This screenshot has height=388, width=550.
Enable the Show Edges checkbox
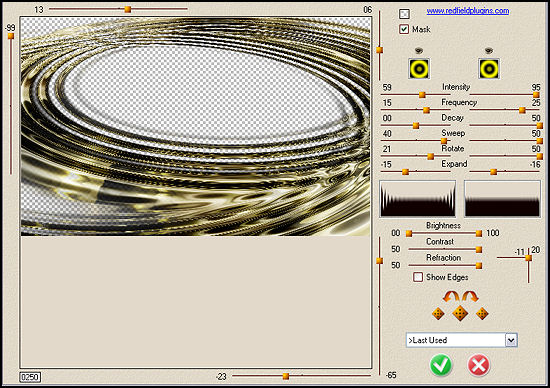417,277
